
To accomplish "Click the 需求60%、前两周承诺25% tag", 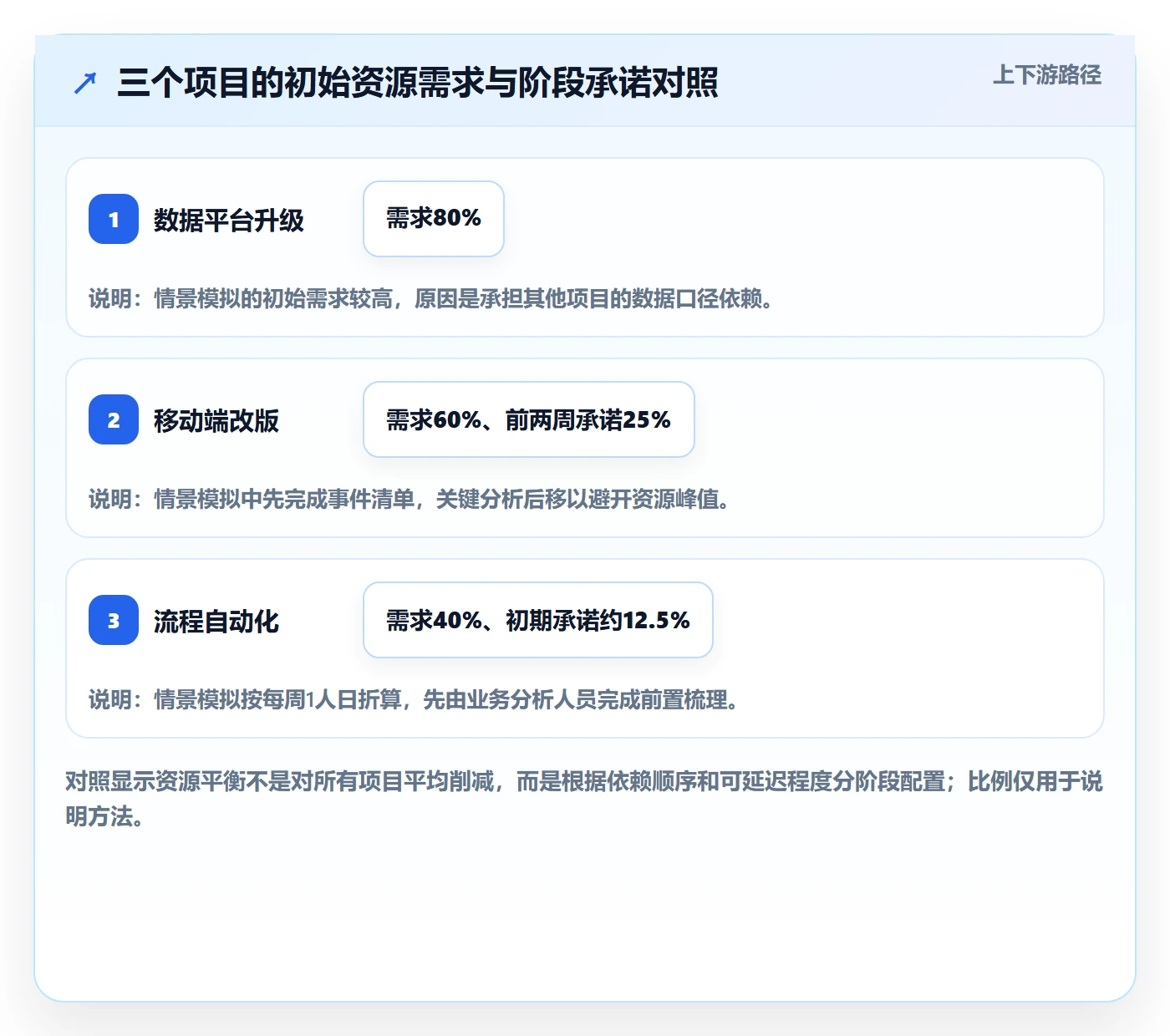I will pyautogui.click(x=529, y=419).
